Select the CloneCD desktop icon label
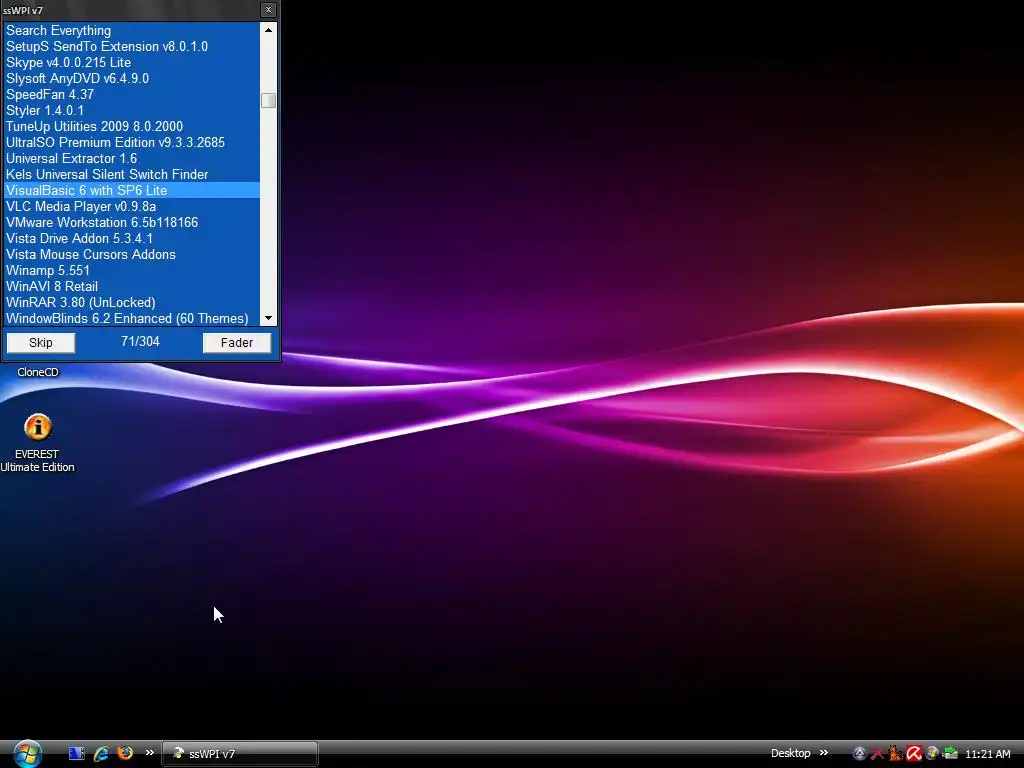Viewport: 1024px width, 768px height. pyautogui.click(x=38, y=372)
